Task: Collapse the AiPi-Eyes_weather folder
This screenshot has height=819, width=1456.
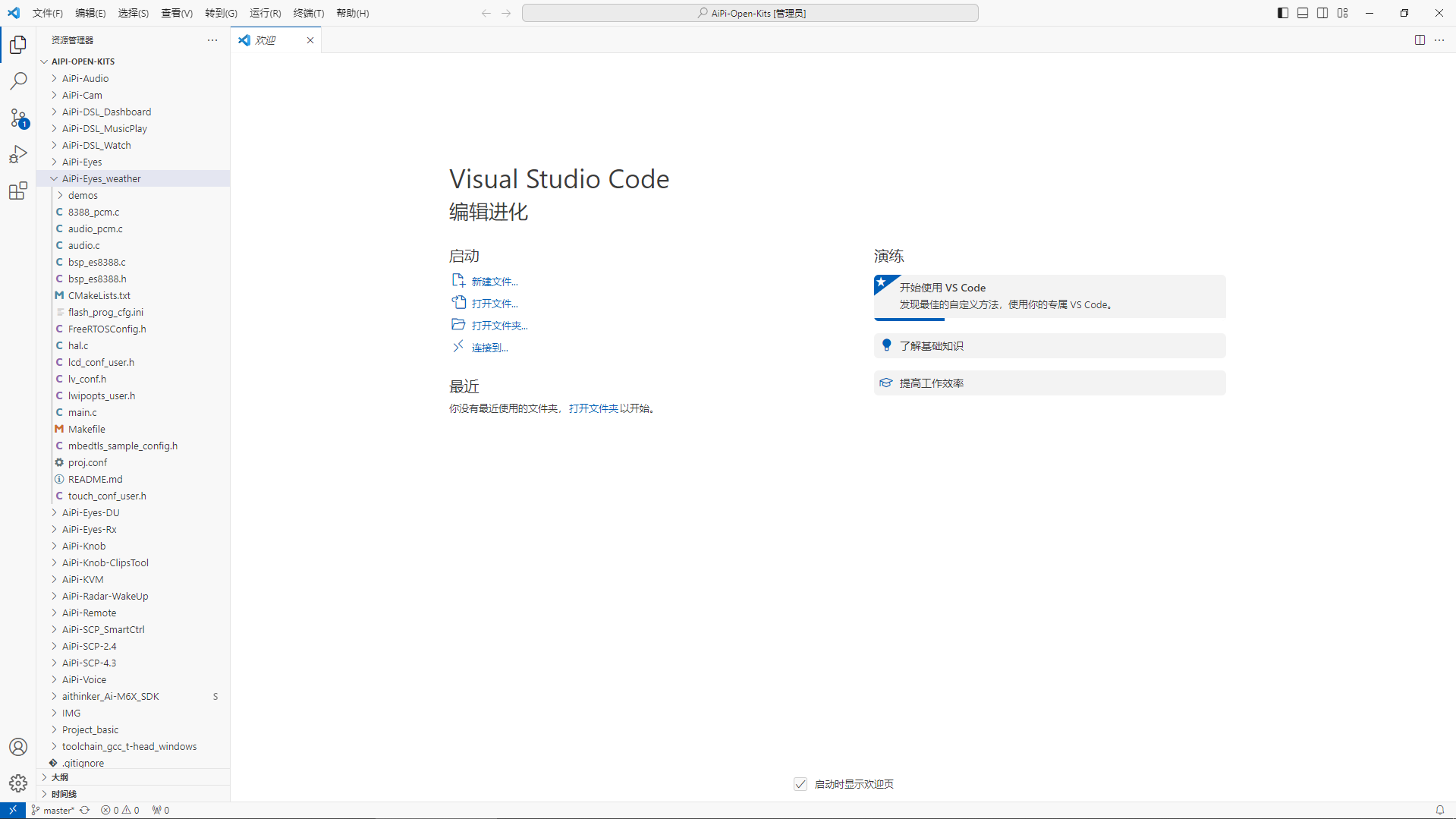Action: (133, 178)
